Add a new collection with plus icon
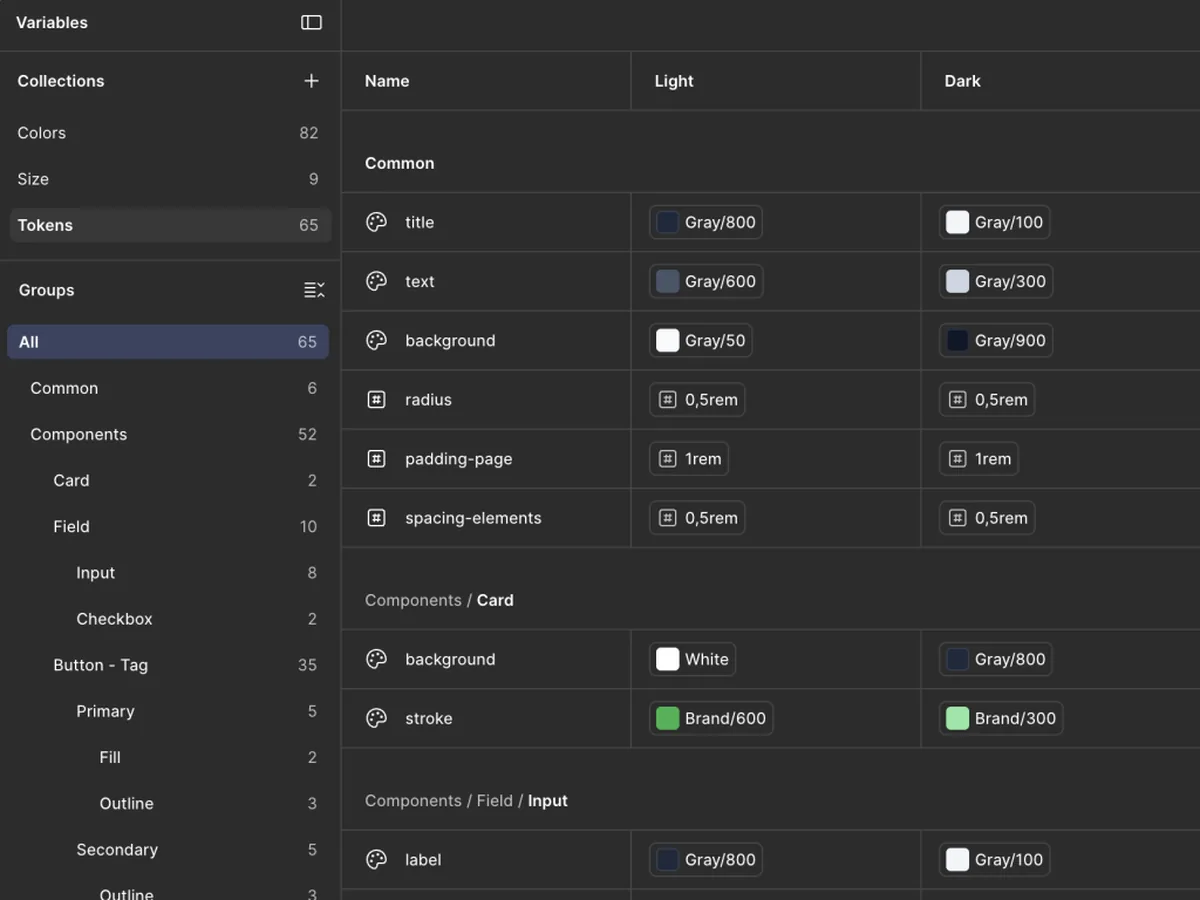The image size is (1200, 900). tap(311, 81)
